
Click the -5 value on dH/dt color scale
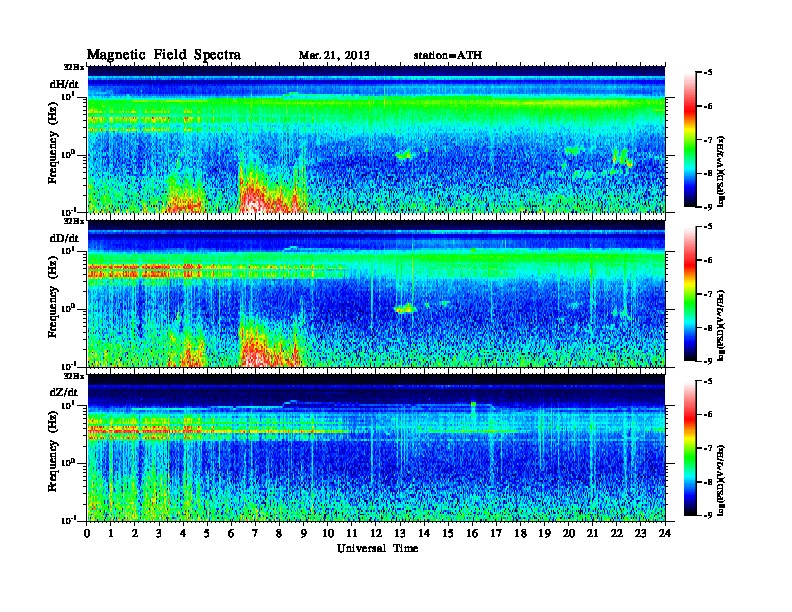(707, 73)
